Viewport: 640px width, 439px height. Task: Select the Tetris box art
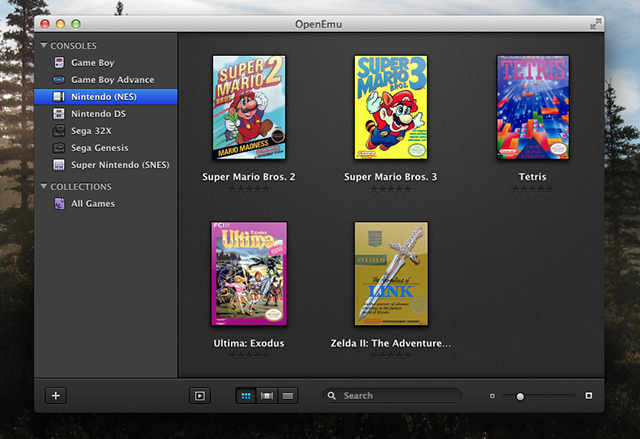533,107
